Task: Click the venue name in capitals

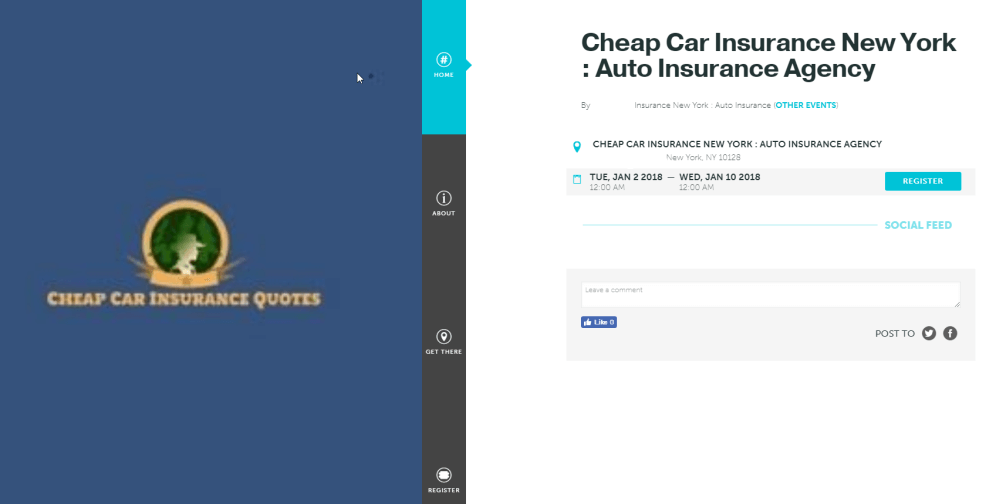Action: coord(737,144)
